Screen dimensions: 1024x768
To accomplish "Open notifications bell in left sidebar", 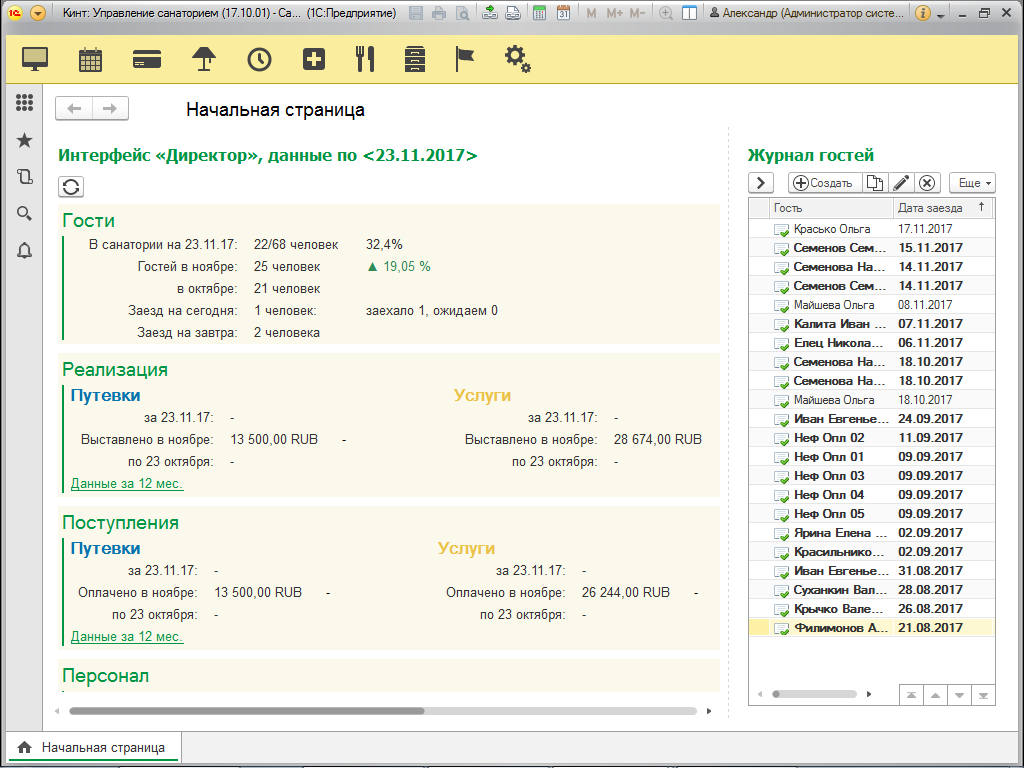I will pyautogui.click(x=25, y=251).
